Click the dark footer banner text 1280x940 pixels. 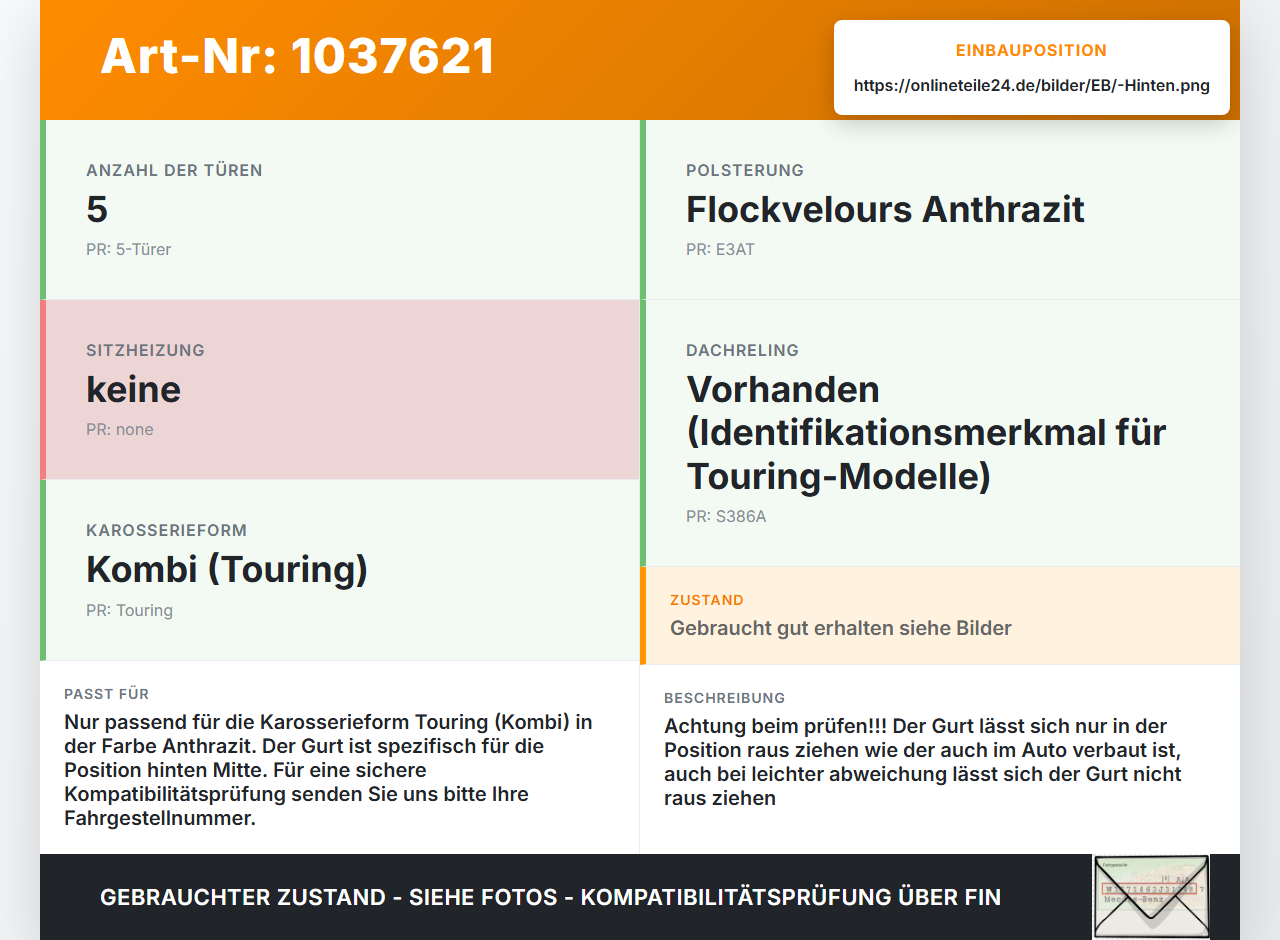pyautogui.click(x=551, y=898)
